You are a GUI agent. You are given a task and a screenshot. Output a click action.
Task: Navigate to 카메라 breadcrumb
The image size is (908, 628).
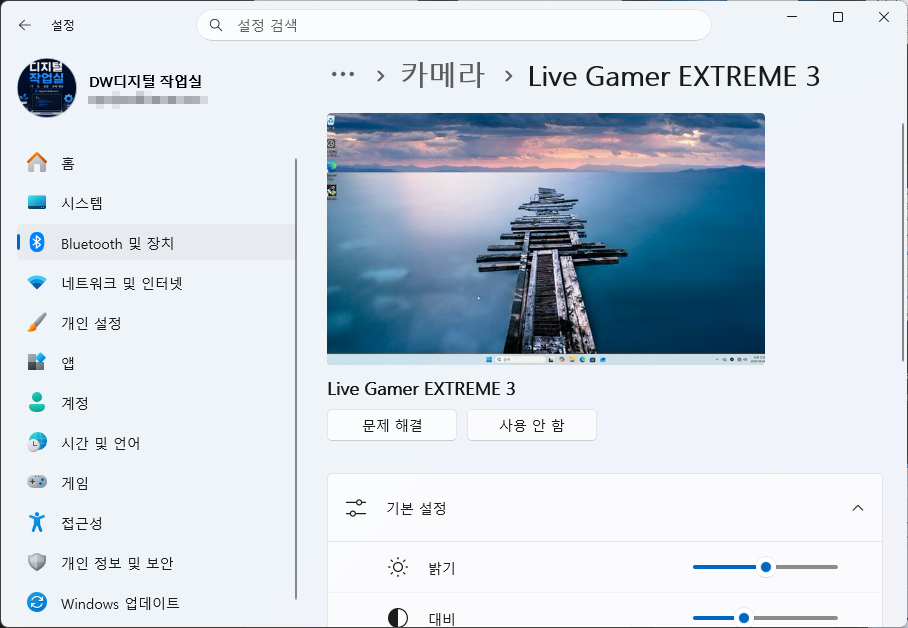[x=442, y=76]
